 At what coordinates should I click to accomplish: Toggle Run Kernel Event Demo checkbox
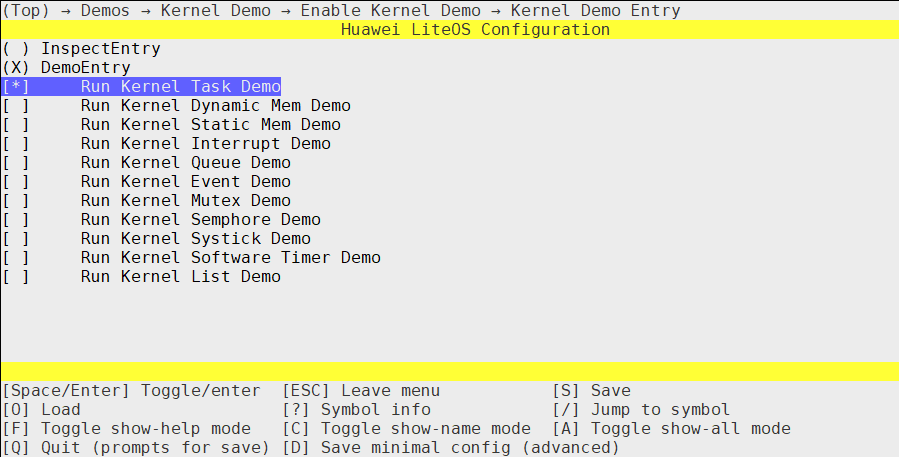pyautogui.click(x=147, y=181)
